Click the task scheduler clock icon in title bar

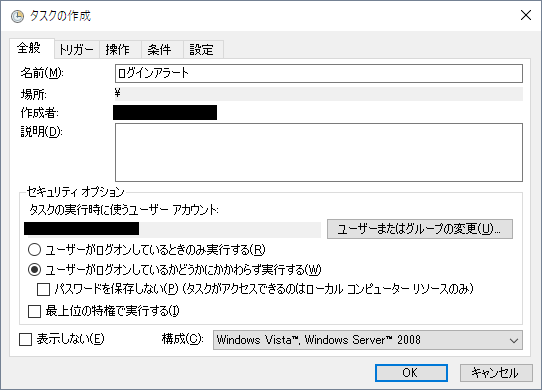point(17,16)
